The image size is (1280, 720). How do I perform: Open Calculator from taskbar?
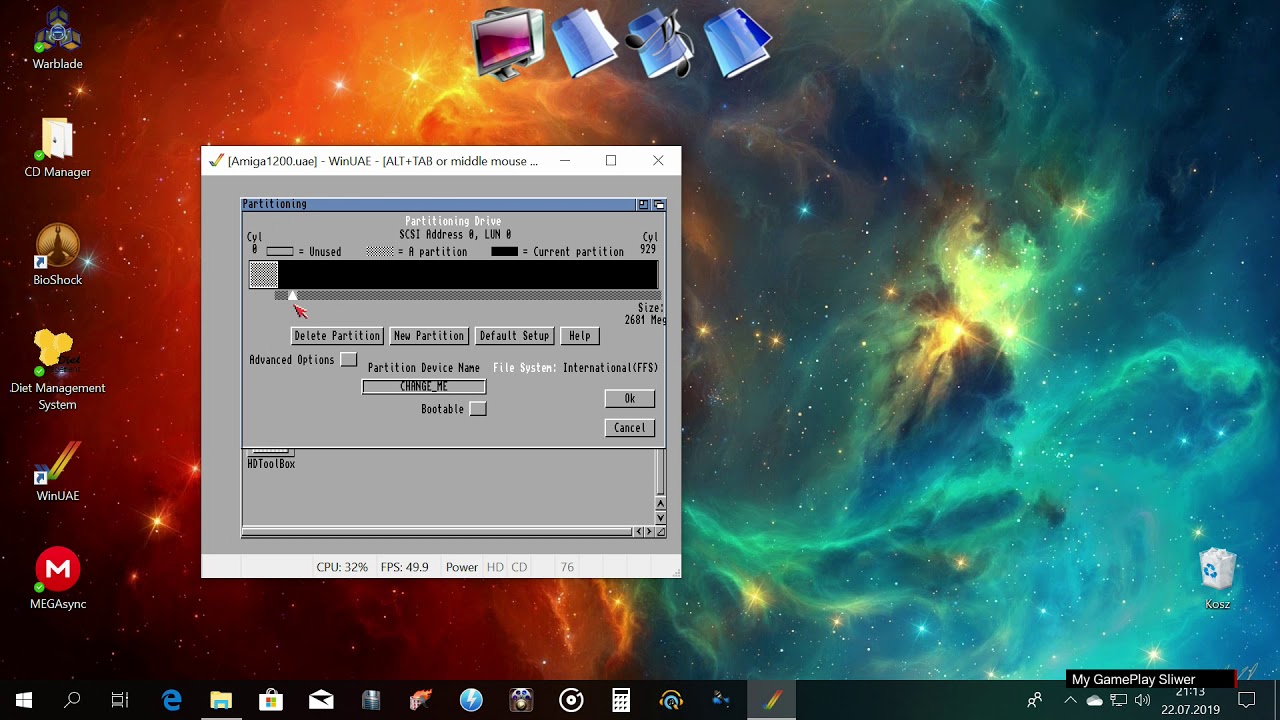tap(621, 700)
